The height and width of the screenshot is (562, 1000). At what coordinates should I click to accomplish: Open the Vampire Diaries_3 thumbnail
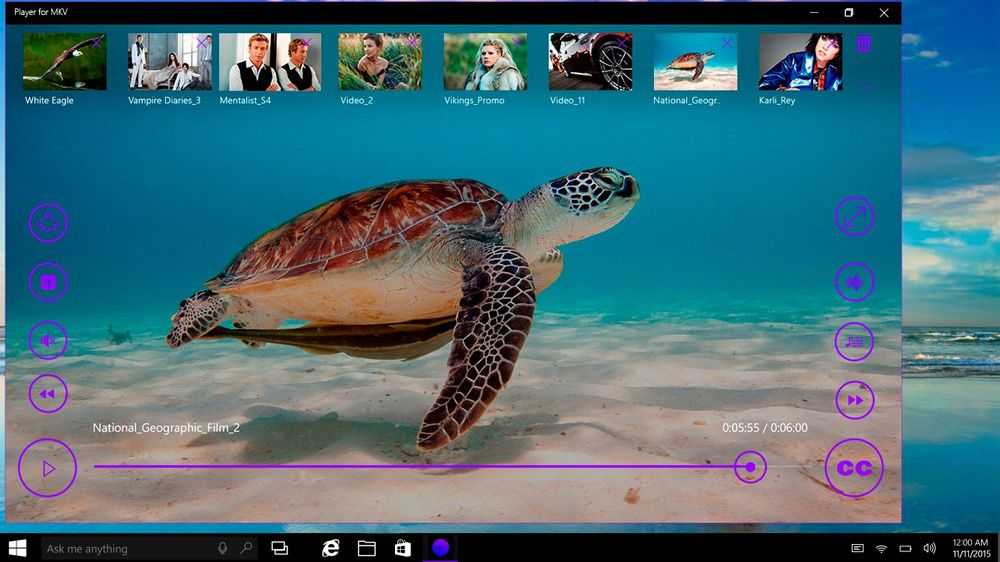[x=170, y=62]
